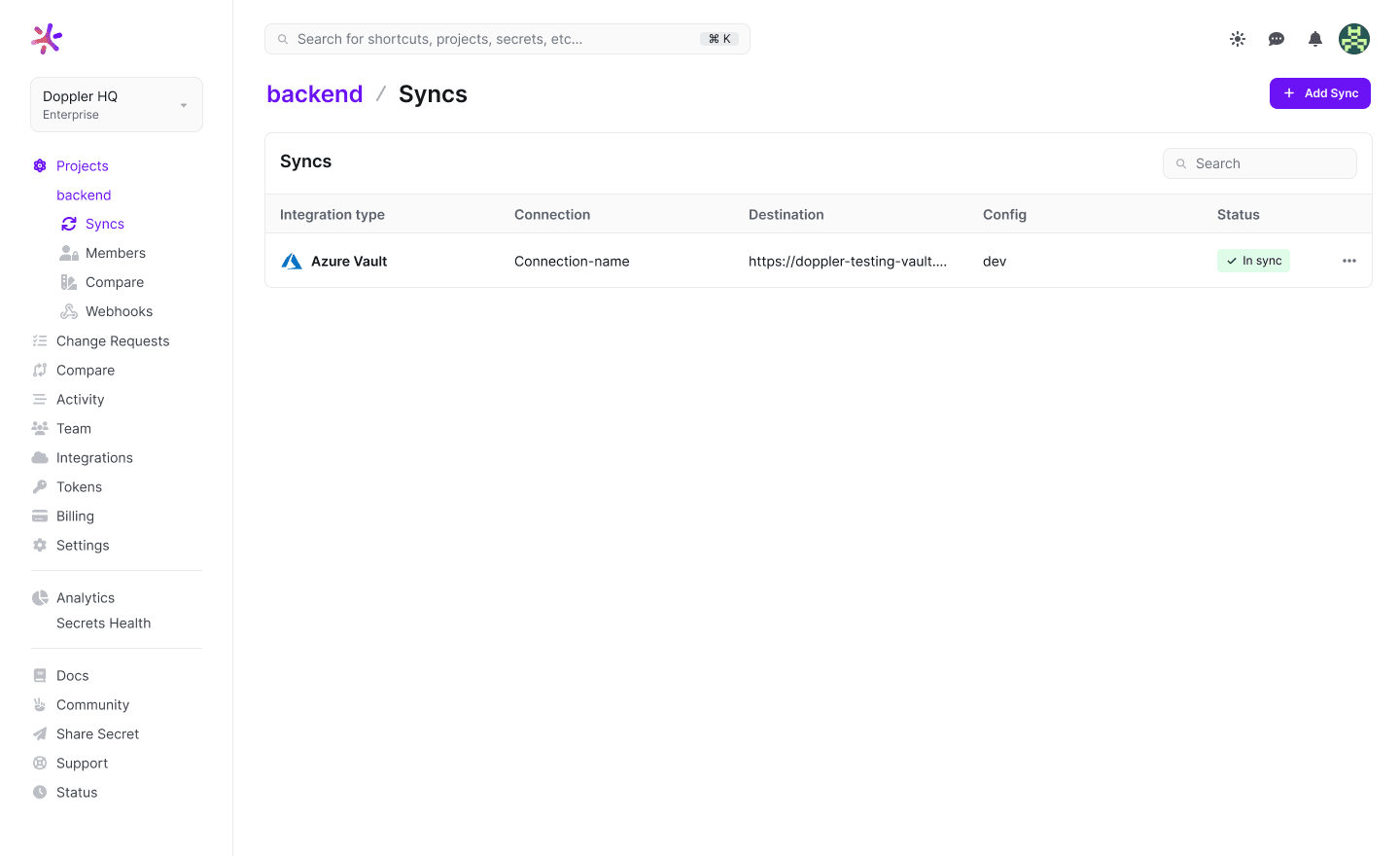Viewport: 1400px width, 856px height.
Task: Click the Settings gear icon
Action: pyautogui.click(x=40, y=546)
